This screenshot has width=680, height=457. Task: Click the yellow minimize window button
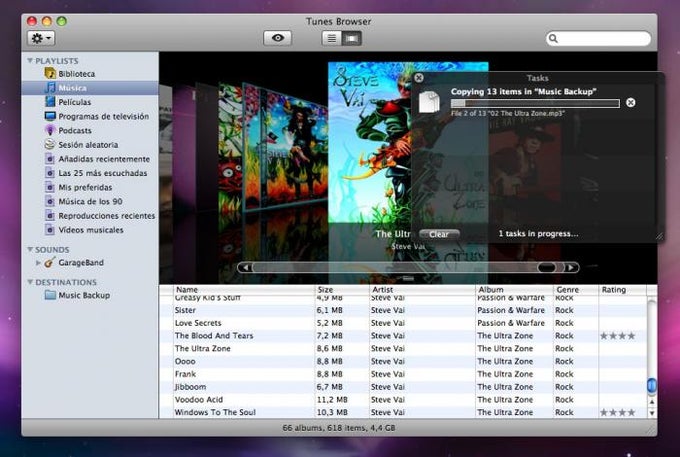tap(46, 21)
